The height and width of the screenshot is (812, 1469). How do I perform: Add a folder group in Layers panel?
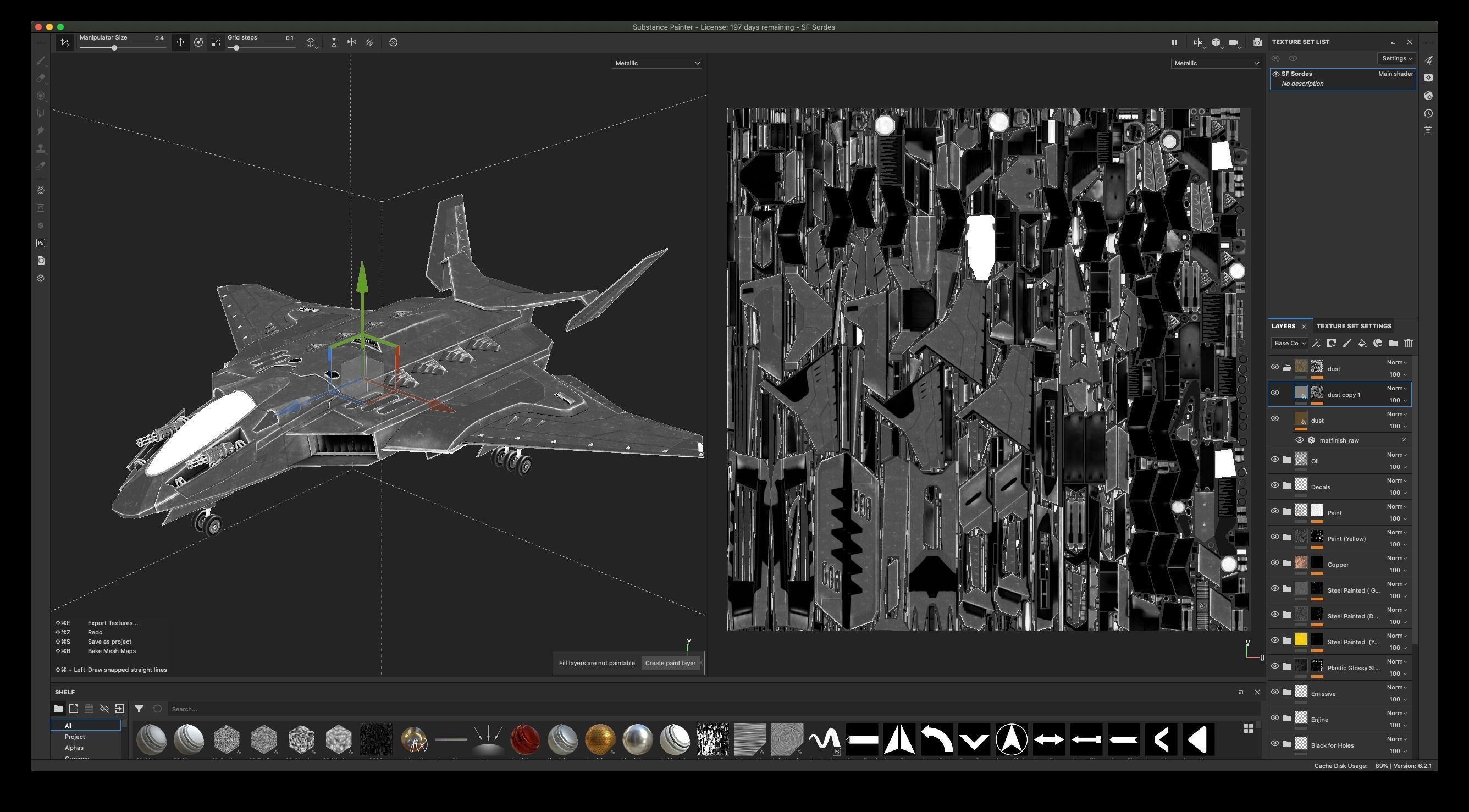(x=1393, y=343)
